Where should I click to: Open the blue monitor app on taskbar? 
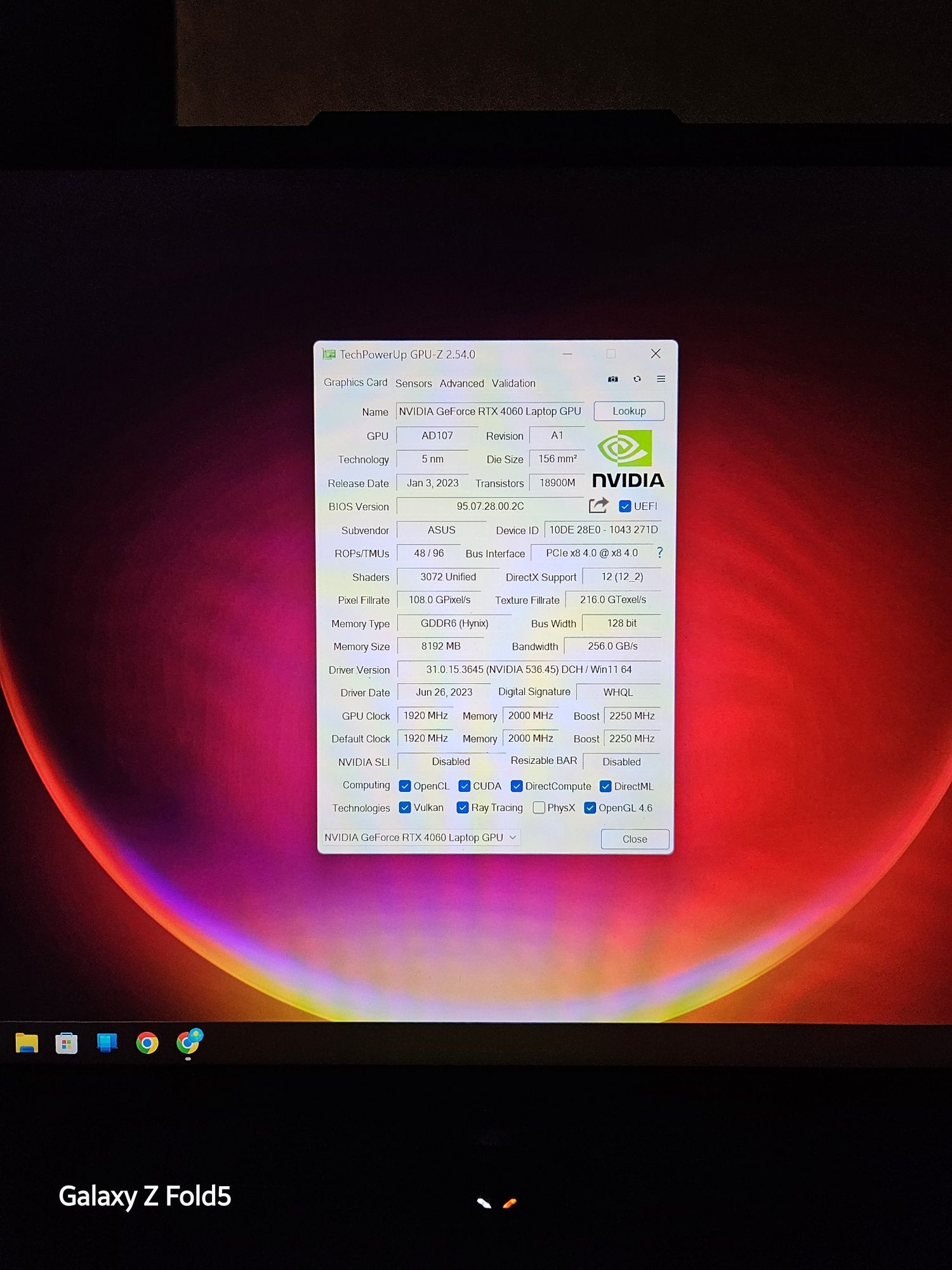107,1043
